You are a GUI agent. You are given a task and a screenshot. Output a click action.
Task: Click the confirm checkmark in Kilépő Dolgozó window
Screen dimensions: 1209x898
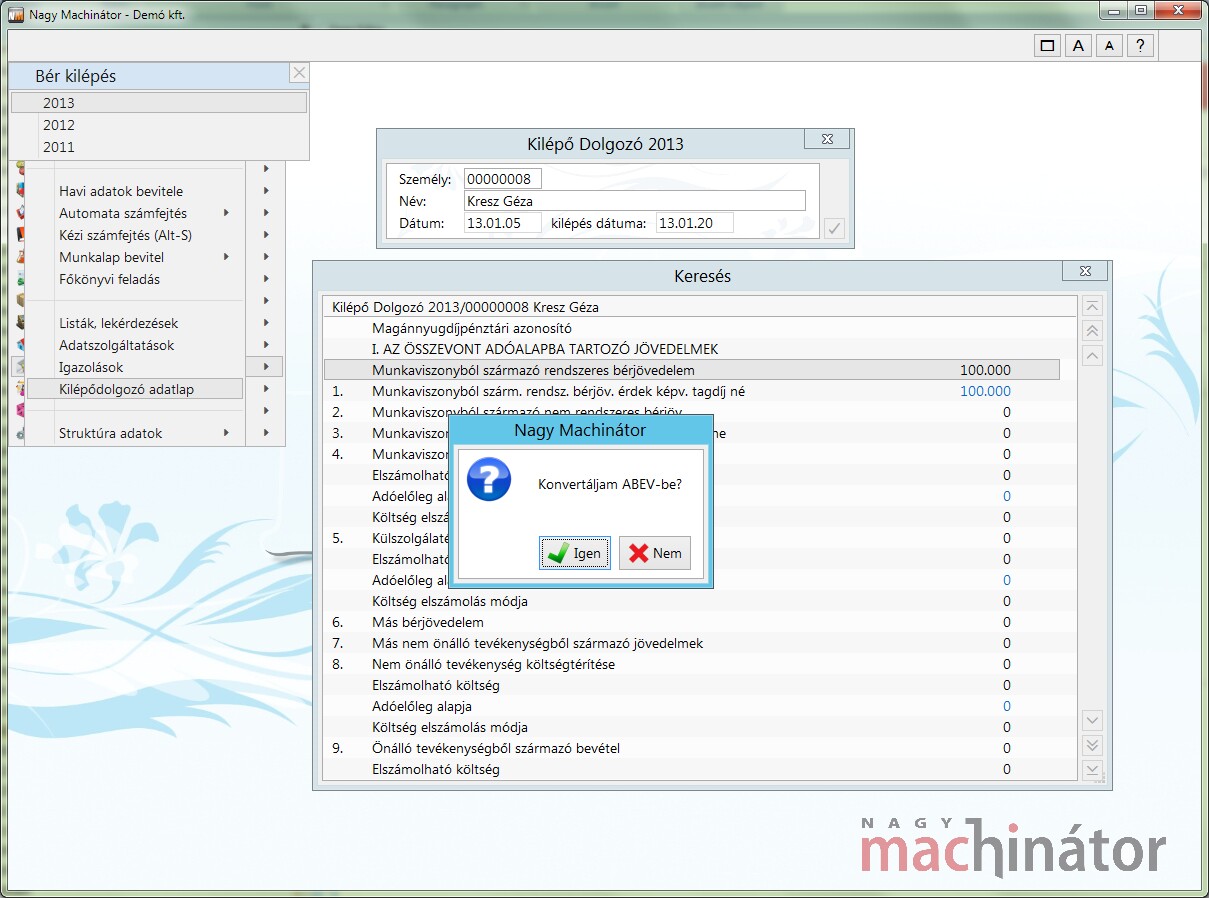834,229
